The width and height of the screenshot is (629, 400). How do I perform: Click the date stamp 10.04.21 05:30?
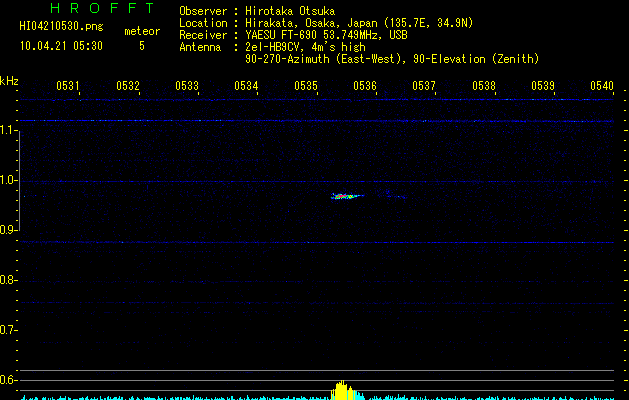click(x=61, y=46)
